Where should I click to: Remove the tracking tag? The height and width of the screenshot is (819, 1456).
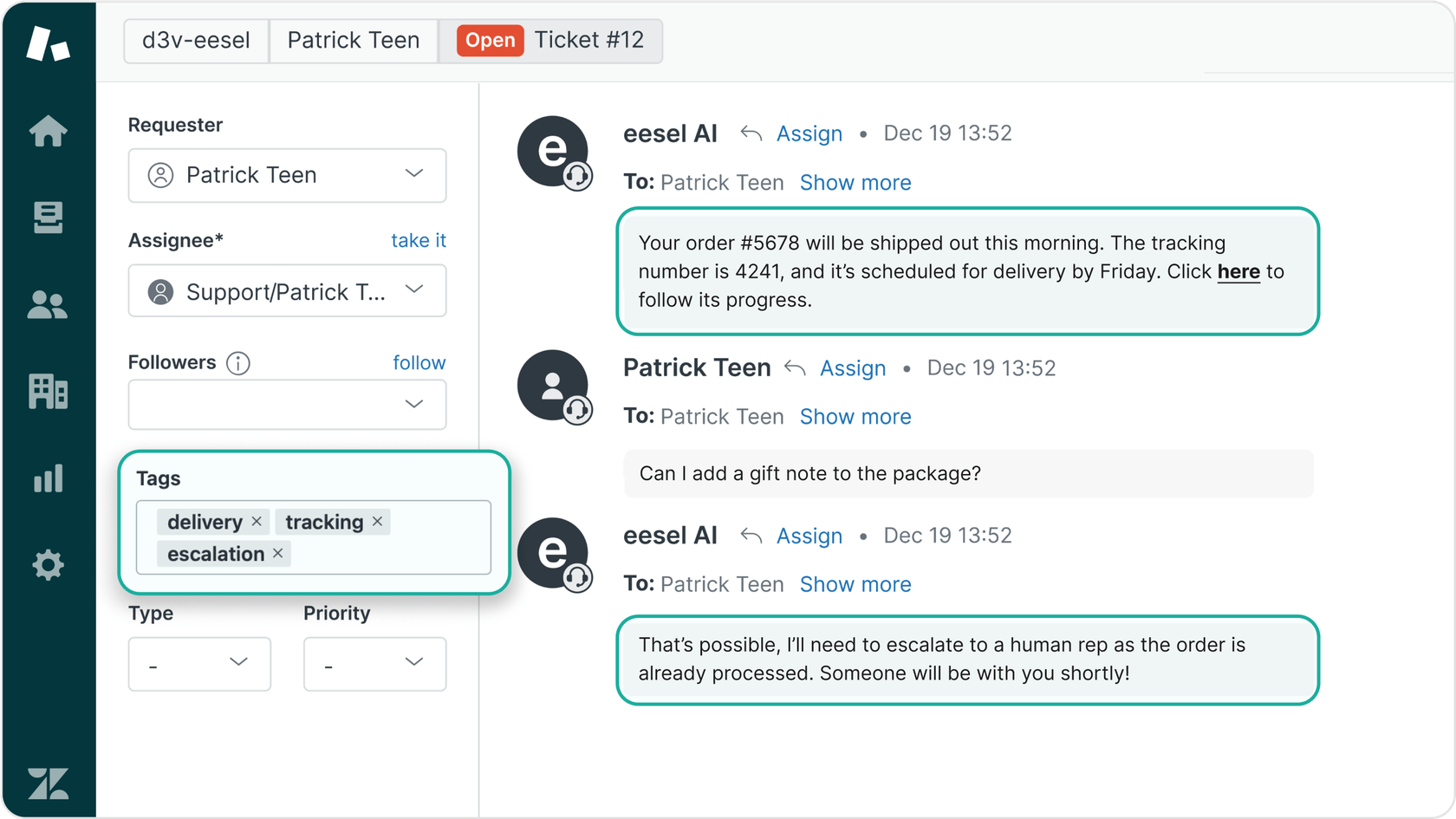point(377,522)
